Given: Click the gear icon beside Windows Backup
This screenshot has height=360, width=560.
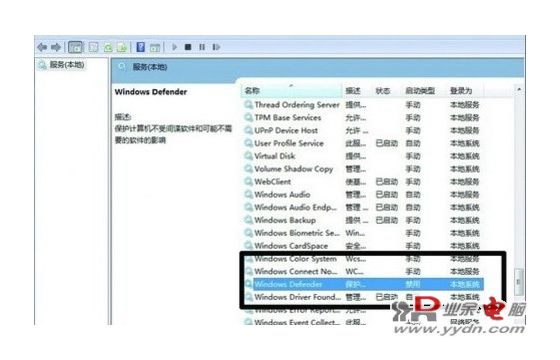Looking at the screenshot, I should (x=248, y=220).
